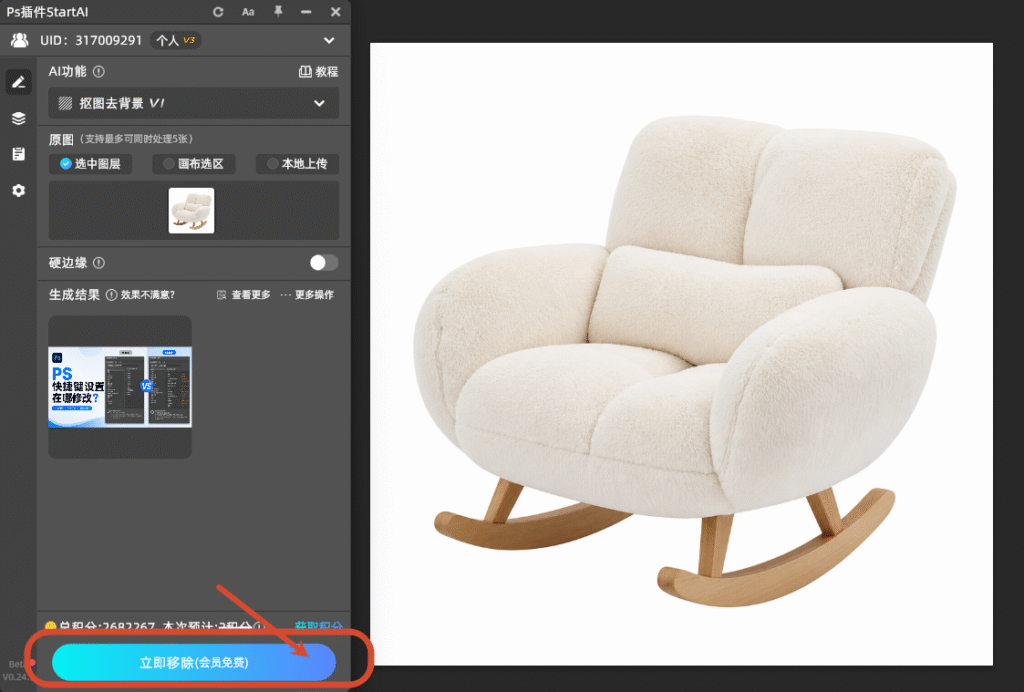The width and height of the screenshot is (1024, 692).
Task: Click the rocking chair source thumbnail
Action: 191,211
